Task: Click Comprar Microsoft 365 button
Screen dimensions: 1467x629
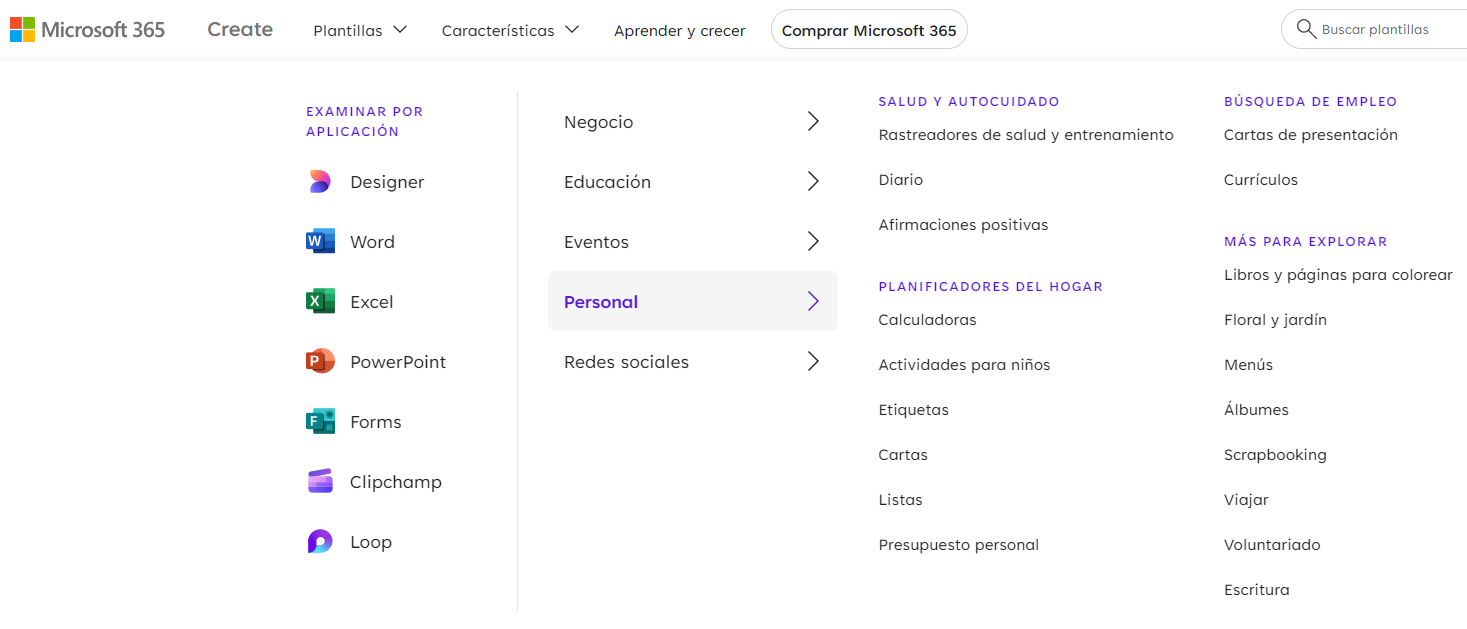Action: [869, 30]
